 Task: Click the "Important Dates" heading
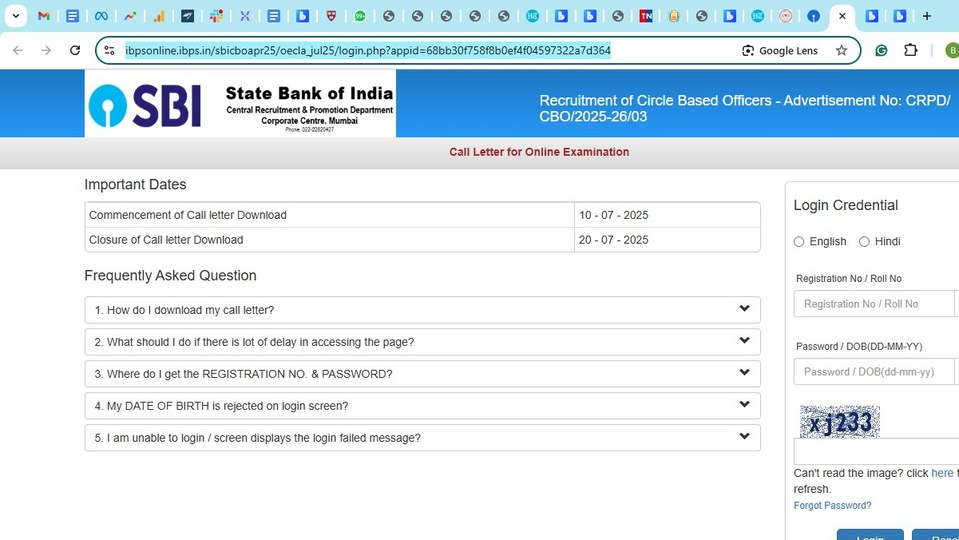(135, 185)
